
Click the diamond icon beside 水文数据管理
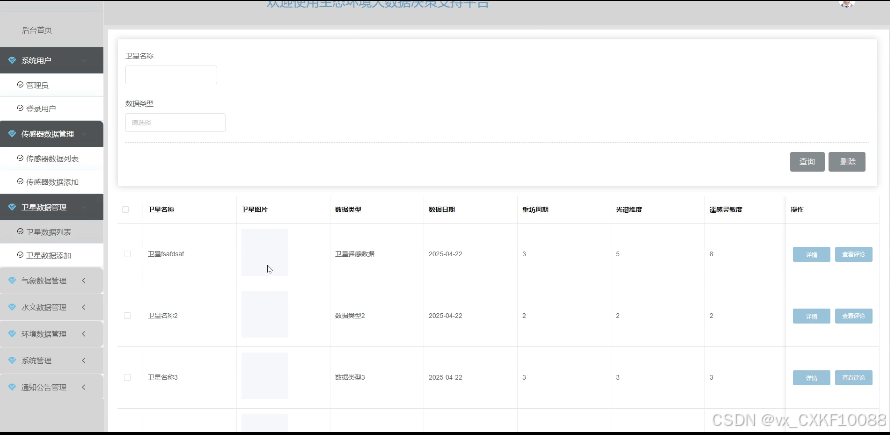12,307
